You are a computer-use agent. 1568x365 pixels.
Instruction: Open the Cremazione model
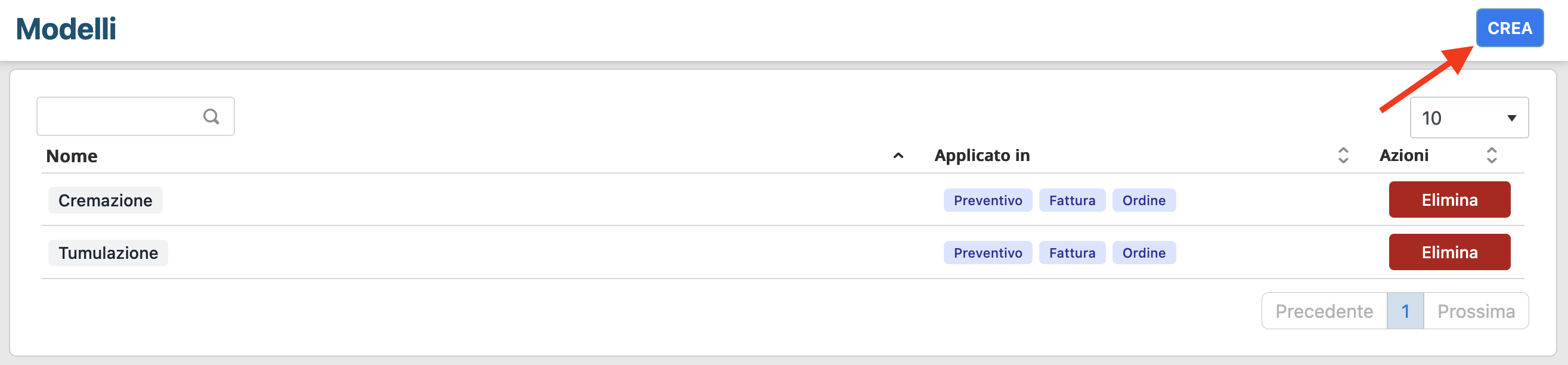click(x=106, y=200)
